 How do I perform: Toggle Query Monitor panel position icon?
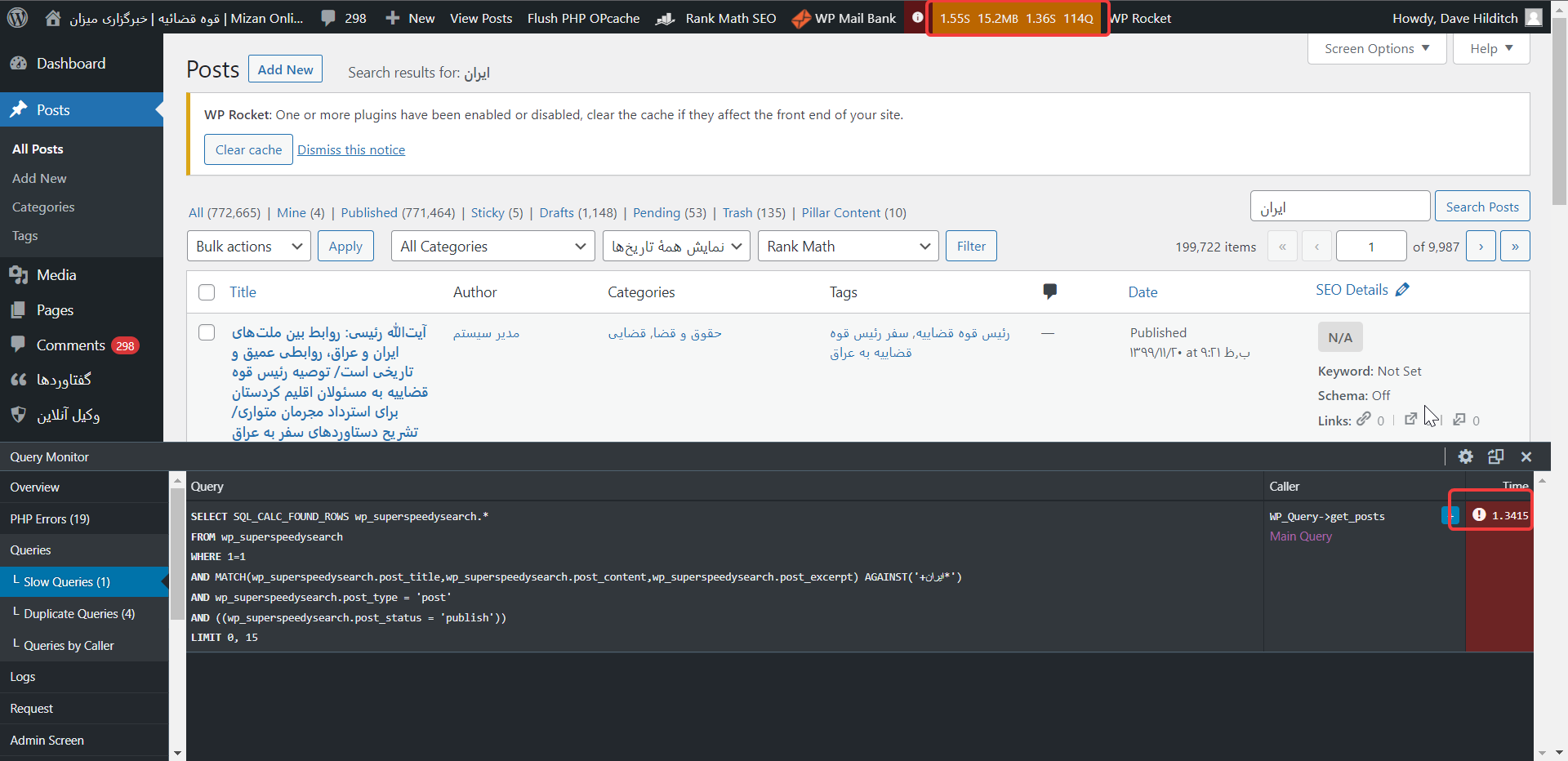[x=1496, y=456]
